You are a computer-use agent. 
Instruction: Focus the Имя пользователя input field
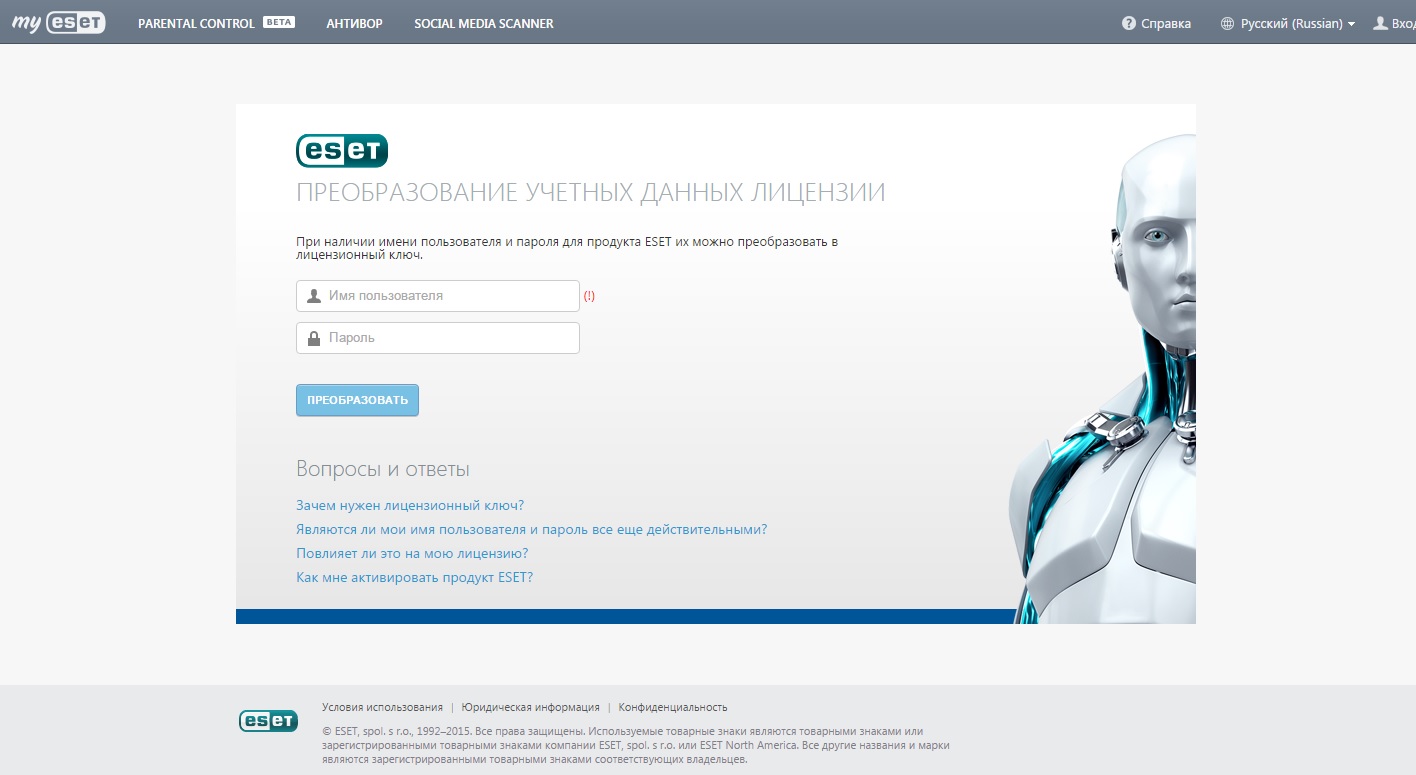(438, 296)
